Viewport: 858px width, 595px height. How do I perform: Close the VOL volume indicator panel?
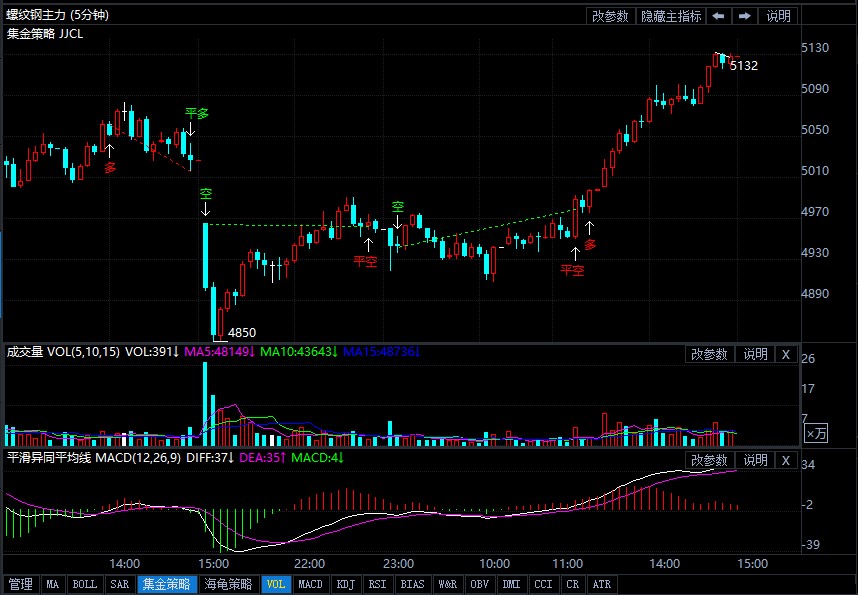785,354
